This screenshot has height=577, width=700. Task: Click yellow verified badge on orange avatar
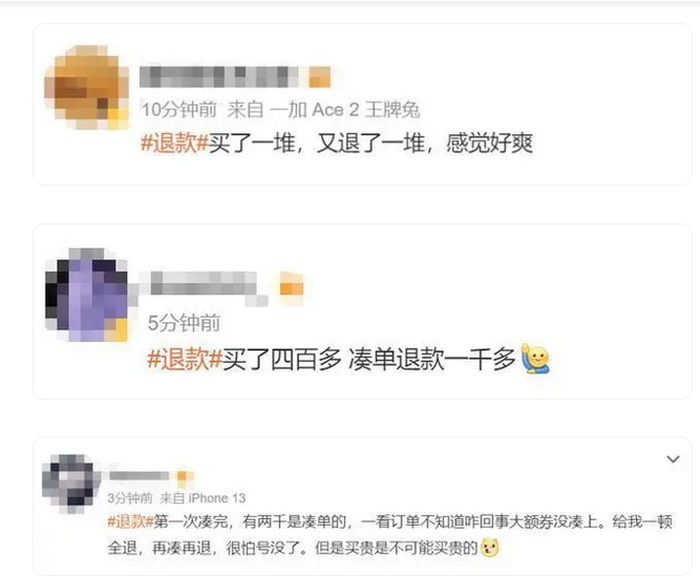click(117, 119)
